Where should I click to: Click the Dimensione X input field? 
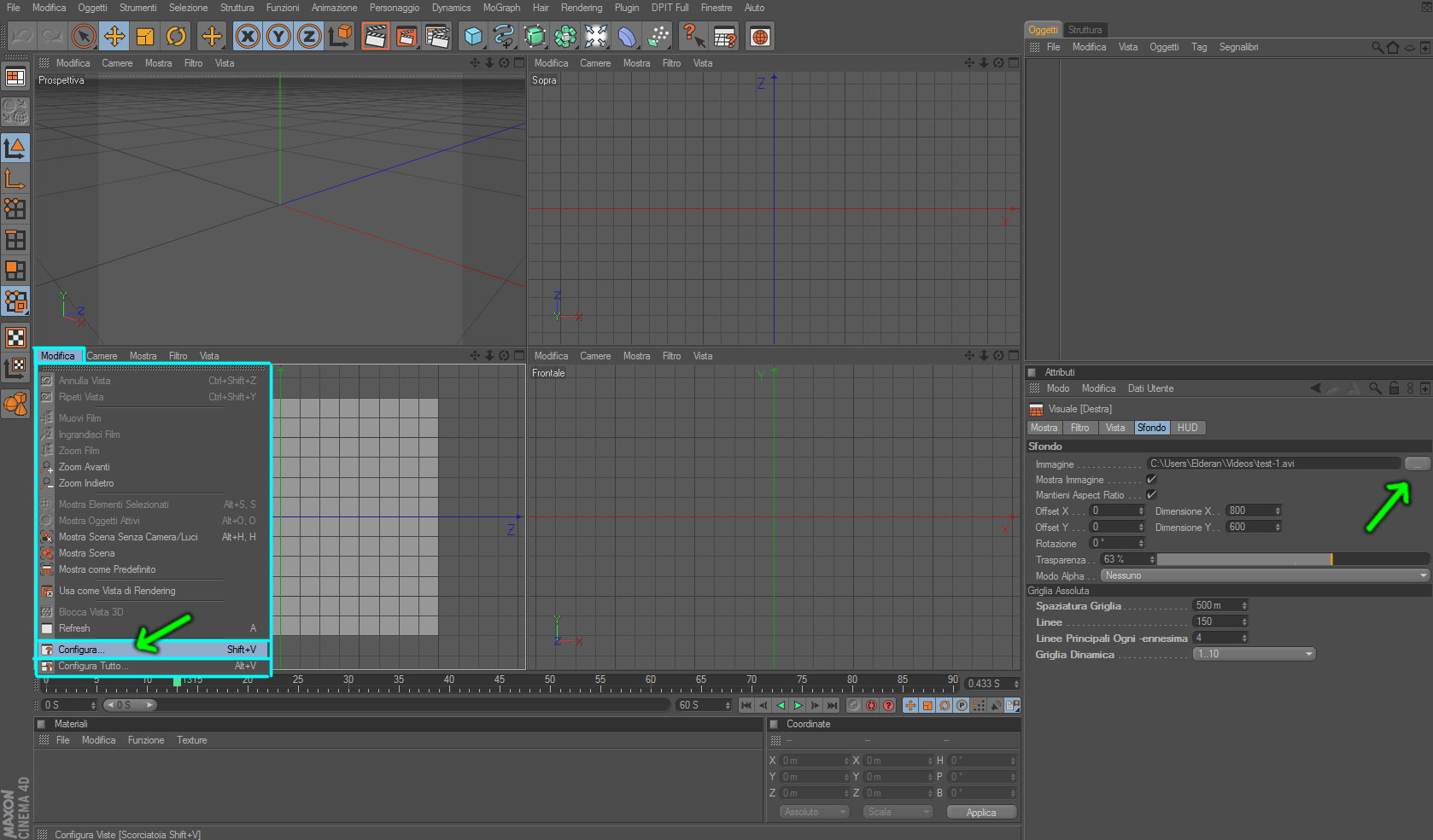click(x=1250, y=510)
